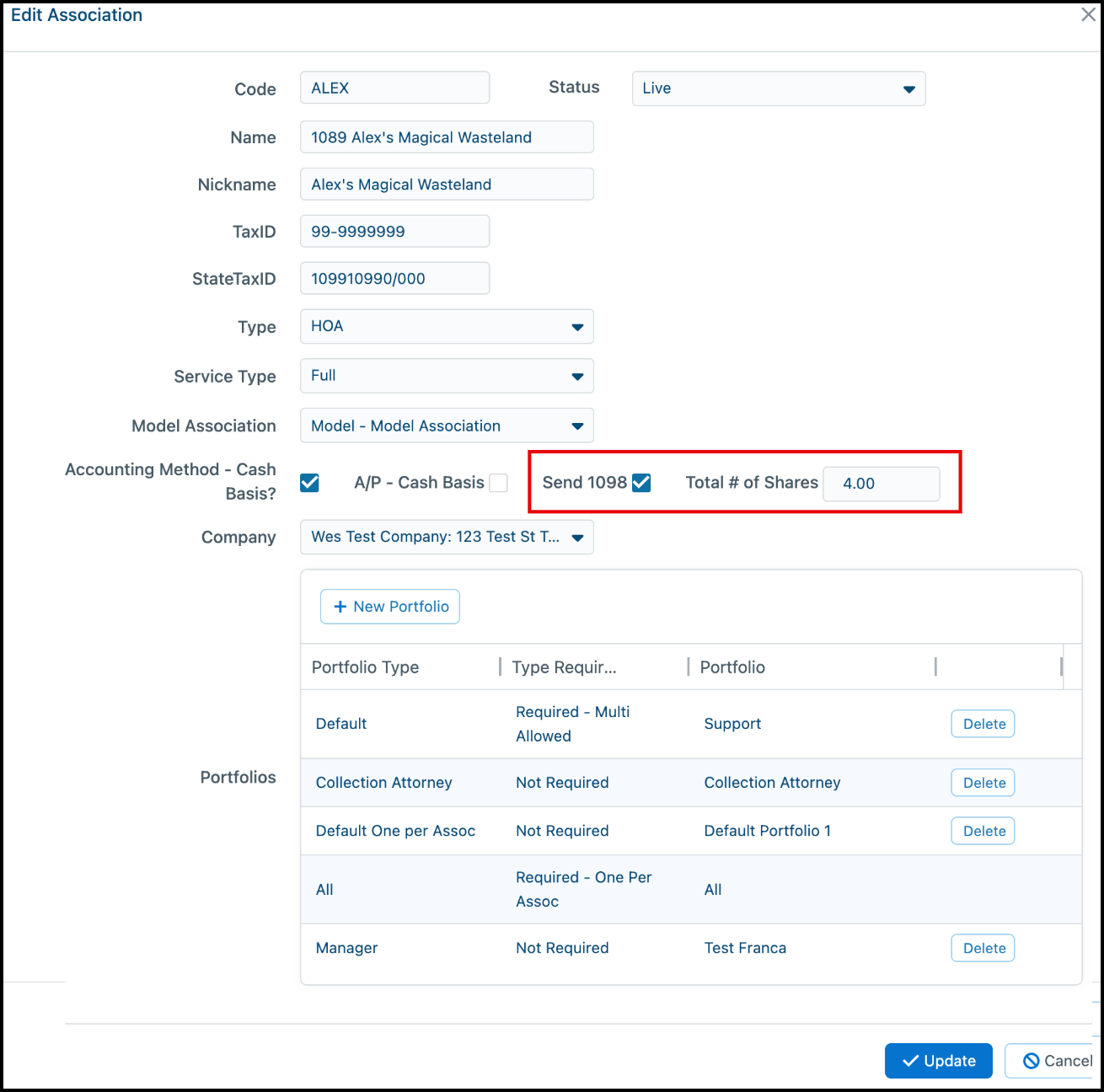Select the Default portfolio type cell

(341, 724)
